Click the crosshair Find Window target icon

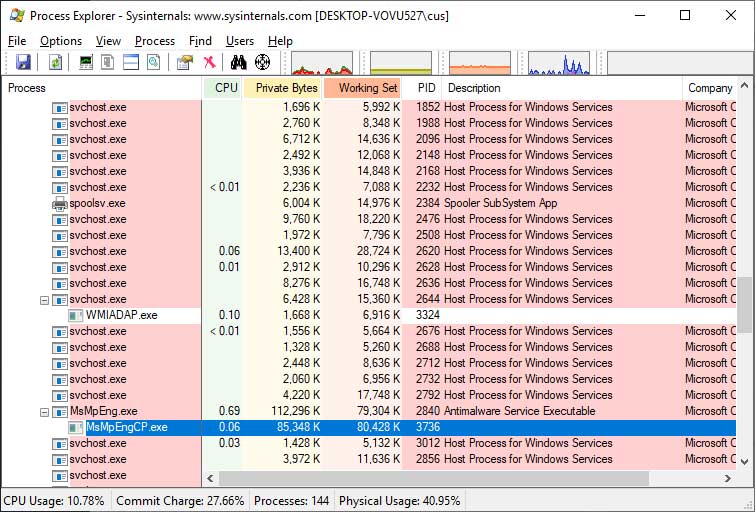(263, 62)
